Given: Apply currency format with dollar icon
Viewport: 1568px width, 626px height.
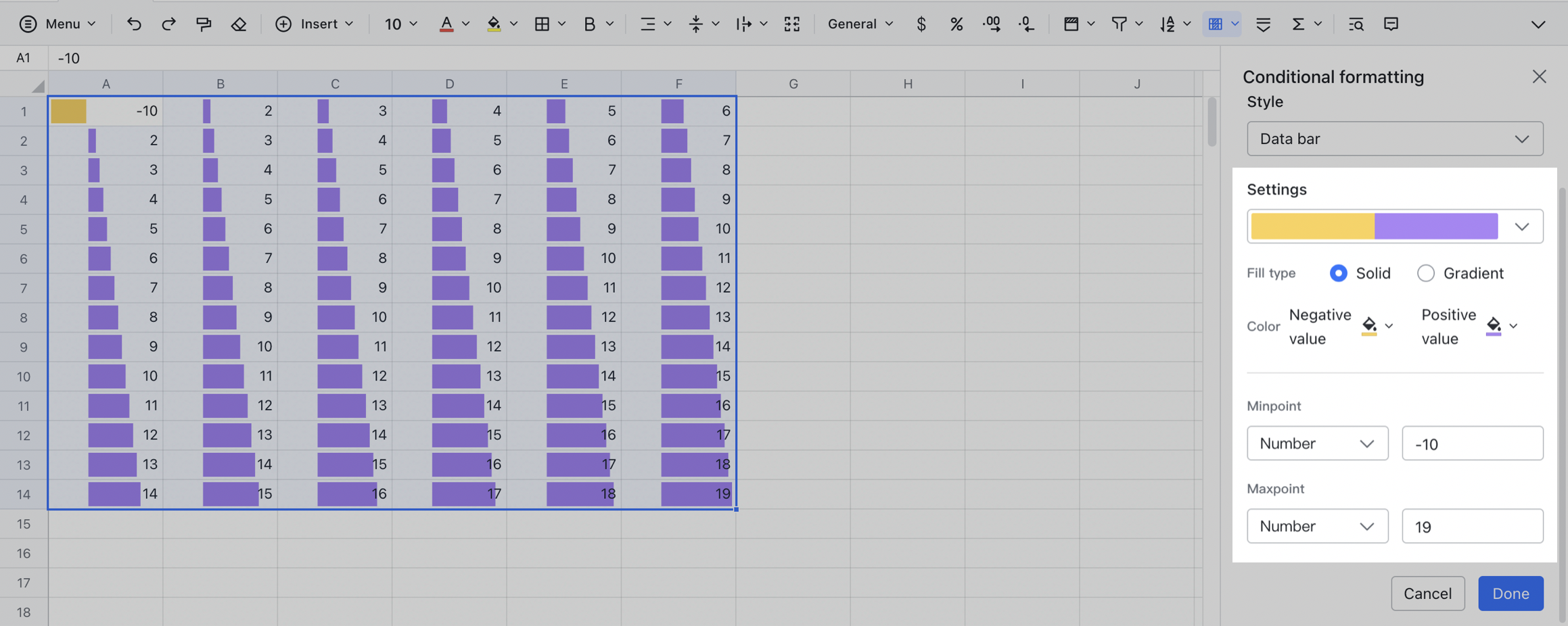Looking at the screenshot, I should click(x=921, y=24).
